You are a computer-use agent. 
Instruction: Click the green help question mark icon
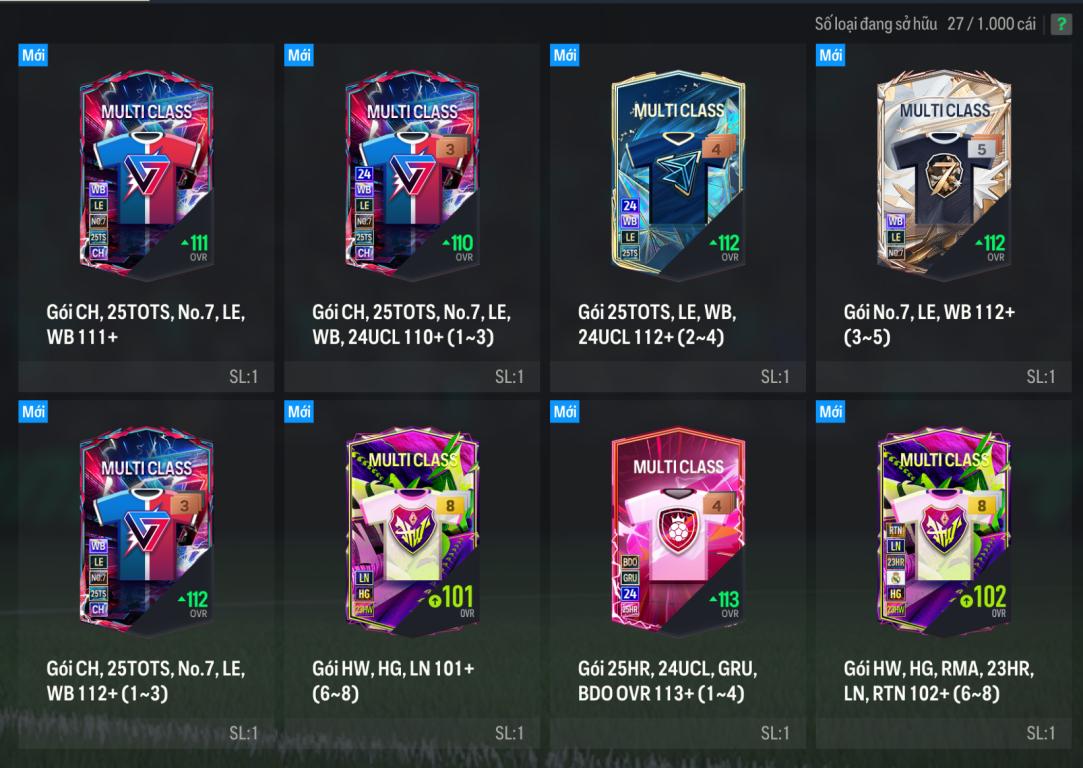coord(1060,24)
